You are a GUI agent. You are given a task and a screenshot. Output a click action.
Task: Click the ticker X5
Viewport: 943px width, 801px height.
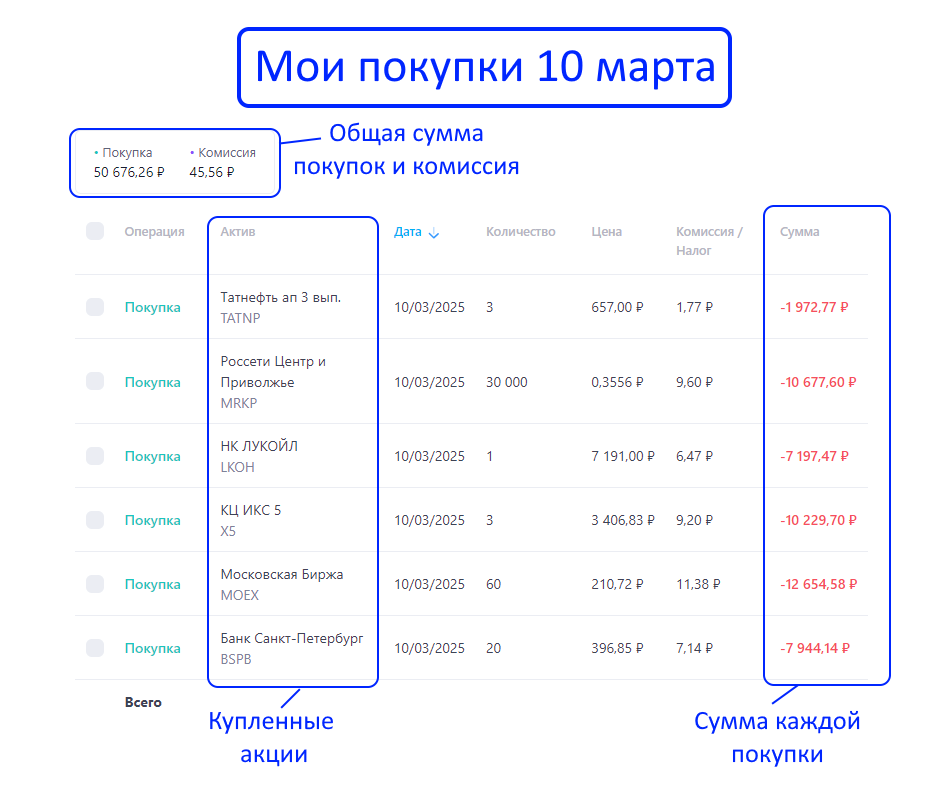[228, 531]
